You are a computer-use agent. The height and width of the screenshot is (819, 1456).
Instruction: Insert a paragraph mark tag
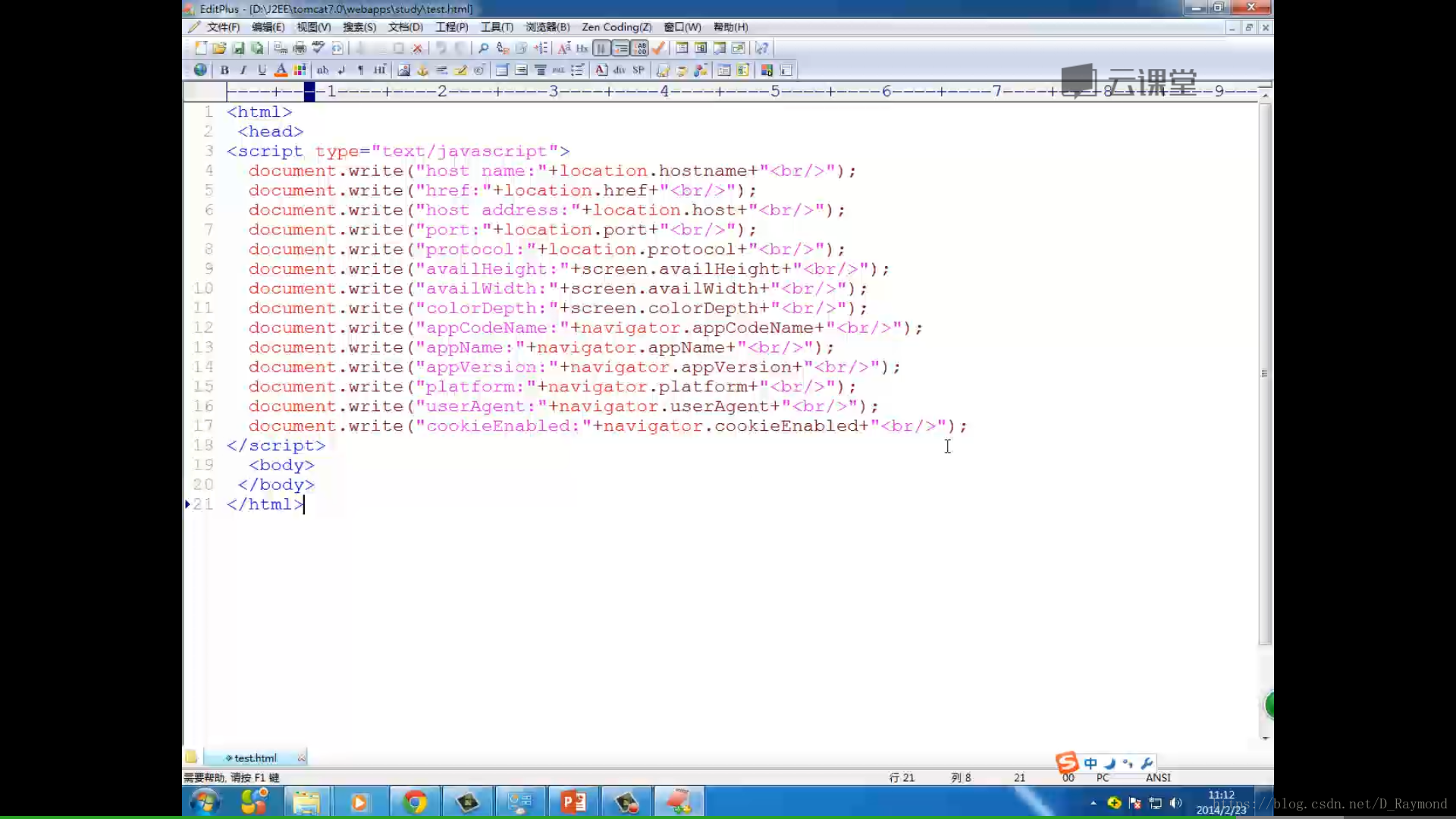[x=360, y=70]
